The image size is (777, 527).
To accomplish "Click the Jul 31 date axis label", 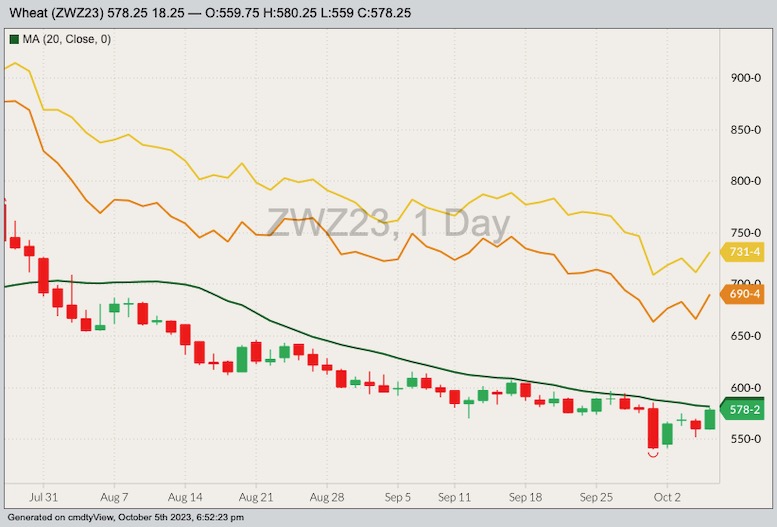I will 44,497.
